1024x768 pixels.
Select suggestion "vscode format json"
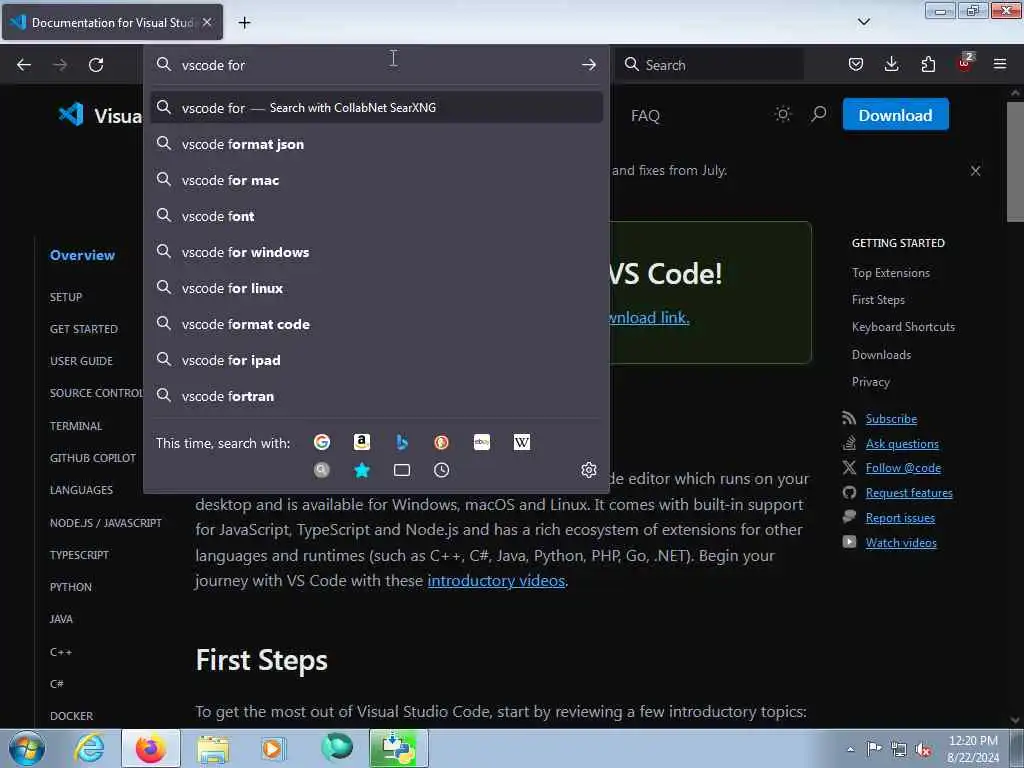377,144
